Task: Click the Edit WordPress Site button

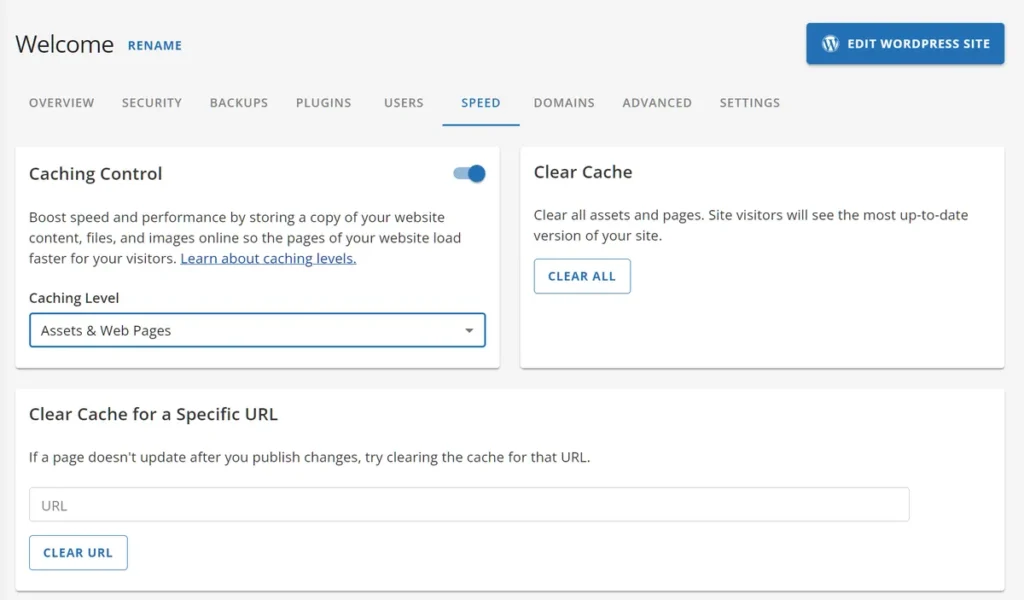Action: click(905, 44)
